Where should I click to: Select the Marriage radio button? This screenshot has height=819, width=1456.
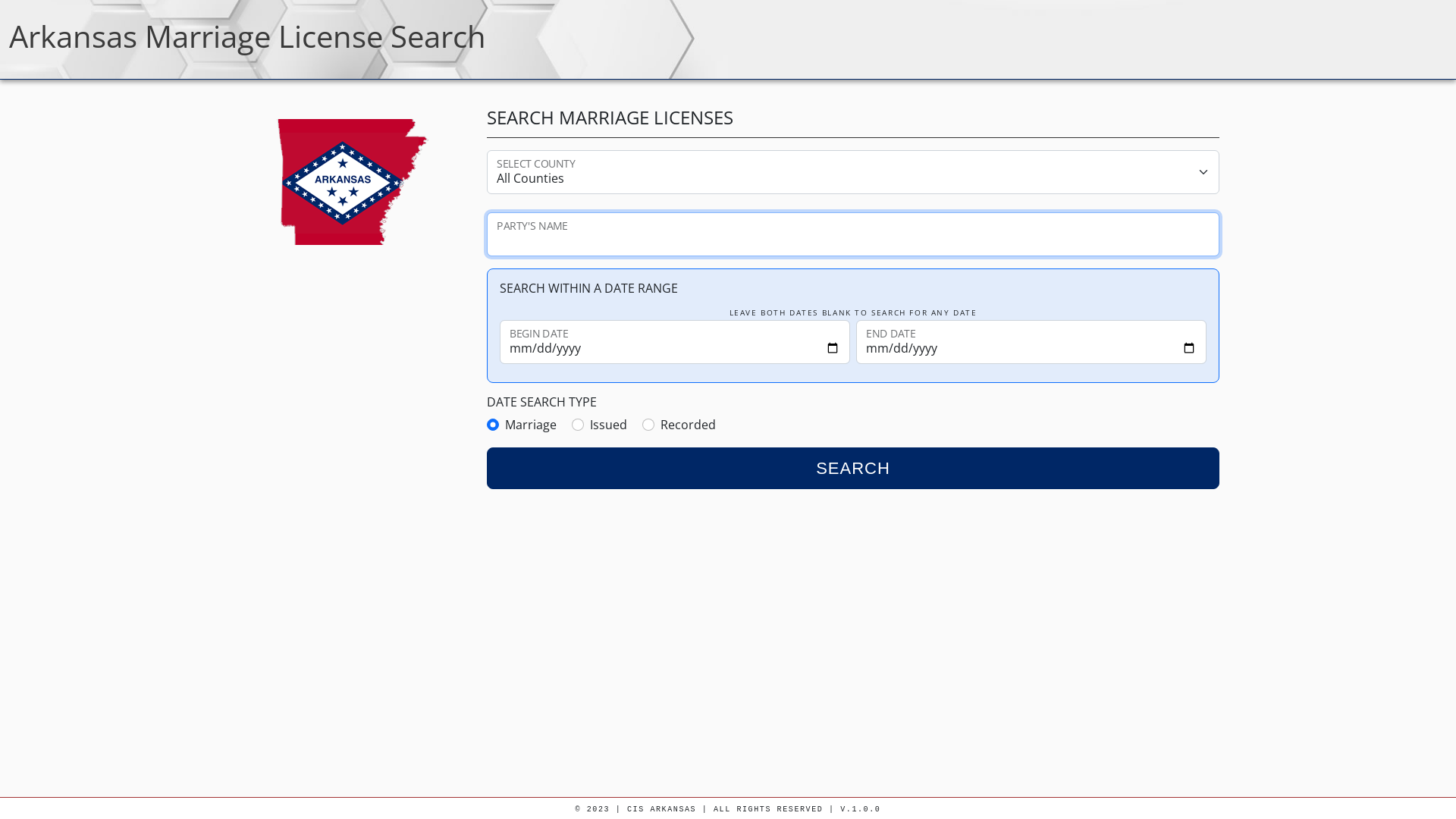pyautogui.click(x=493, y=424)
